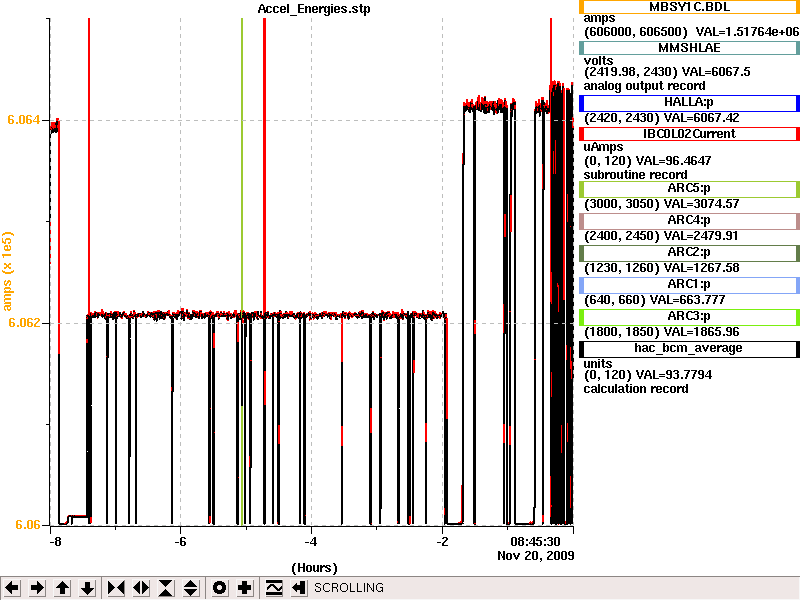Click the calculation record text
The height and width of the screenshot is (600, 800).
tap(636, 389)
